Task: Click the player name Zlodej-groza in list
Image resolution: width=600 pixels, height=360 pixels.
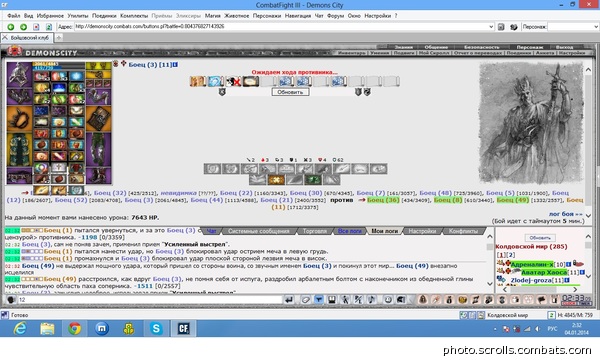Action: click(531, 280)
